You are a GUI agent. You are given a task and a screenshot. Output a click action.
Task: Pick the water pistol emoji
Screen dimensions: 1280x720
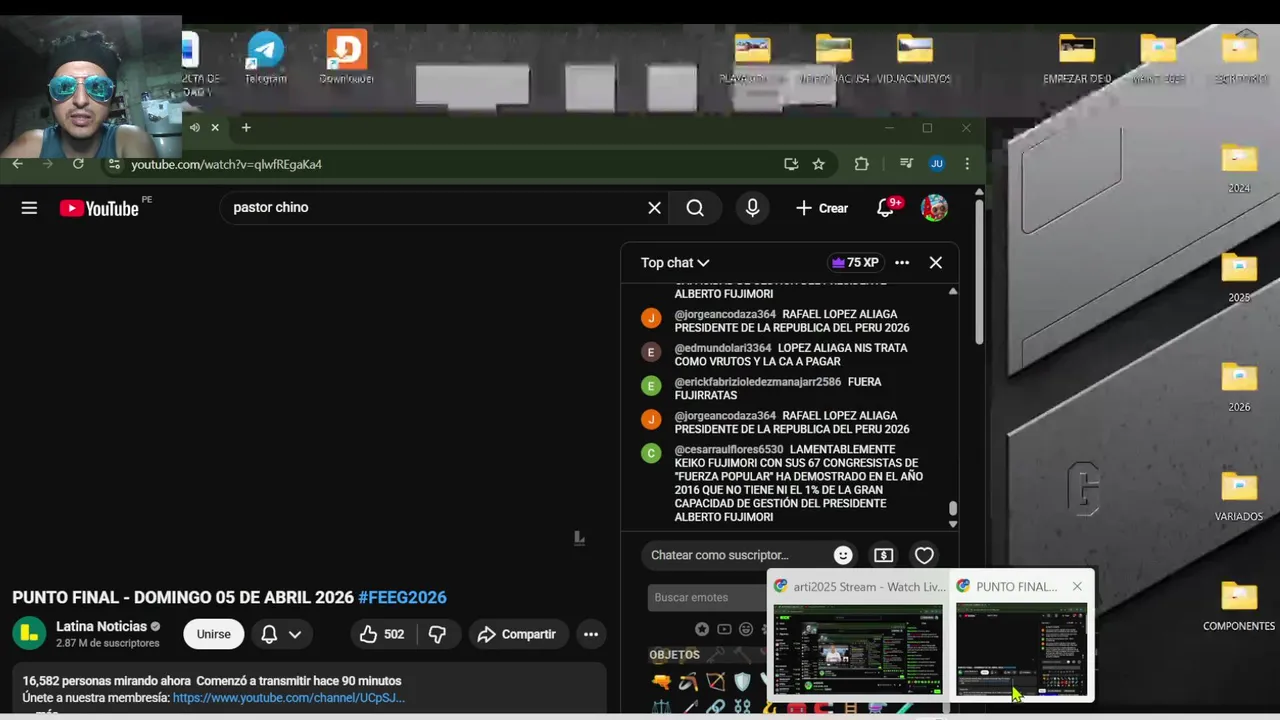[661, 682]
